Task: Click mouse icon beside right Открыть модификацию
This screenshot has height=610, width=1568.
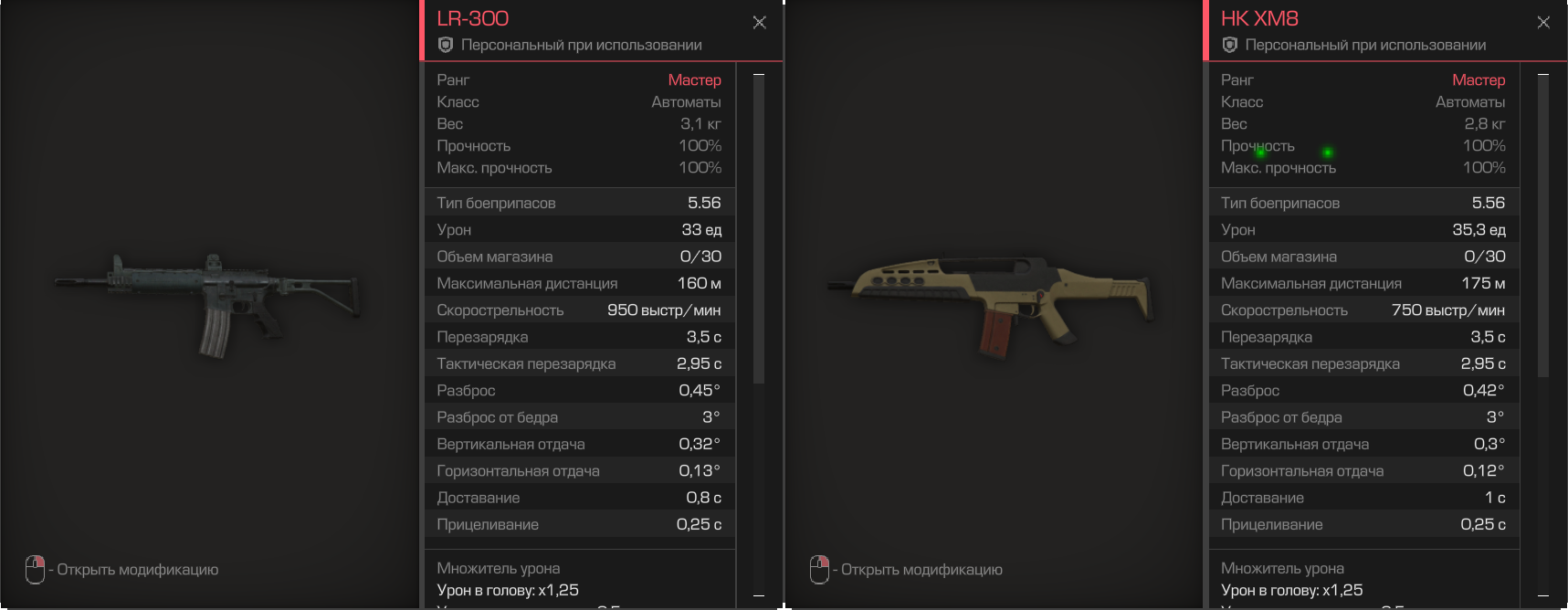Action: tap(819, 569)
